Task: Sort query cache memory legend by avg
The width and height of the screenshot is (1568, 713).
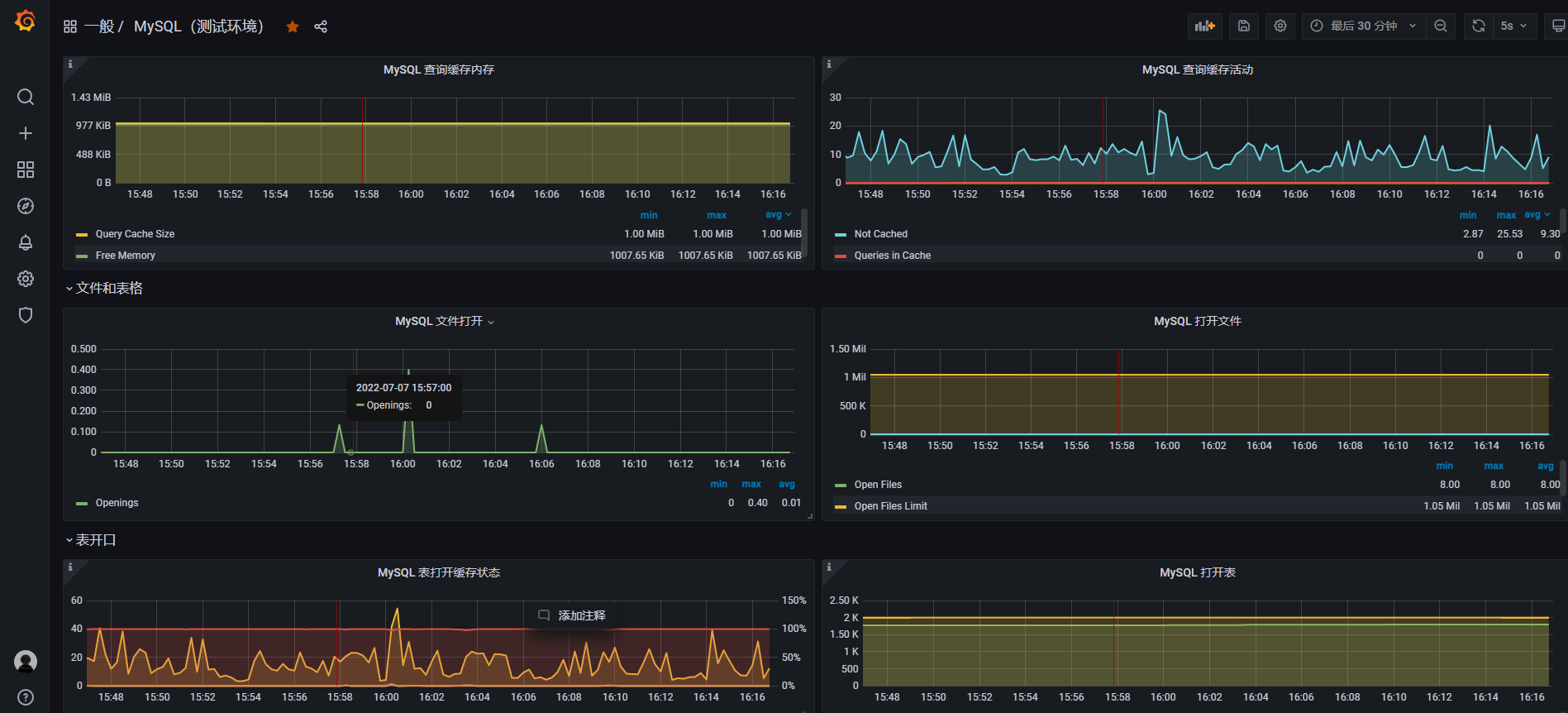Action: tap(778, 215)
